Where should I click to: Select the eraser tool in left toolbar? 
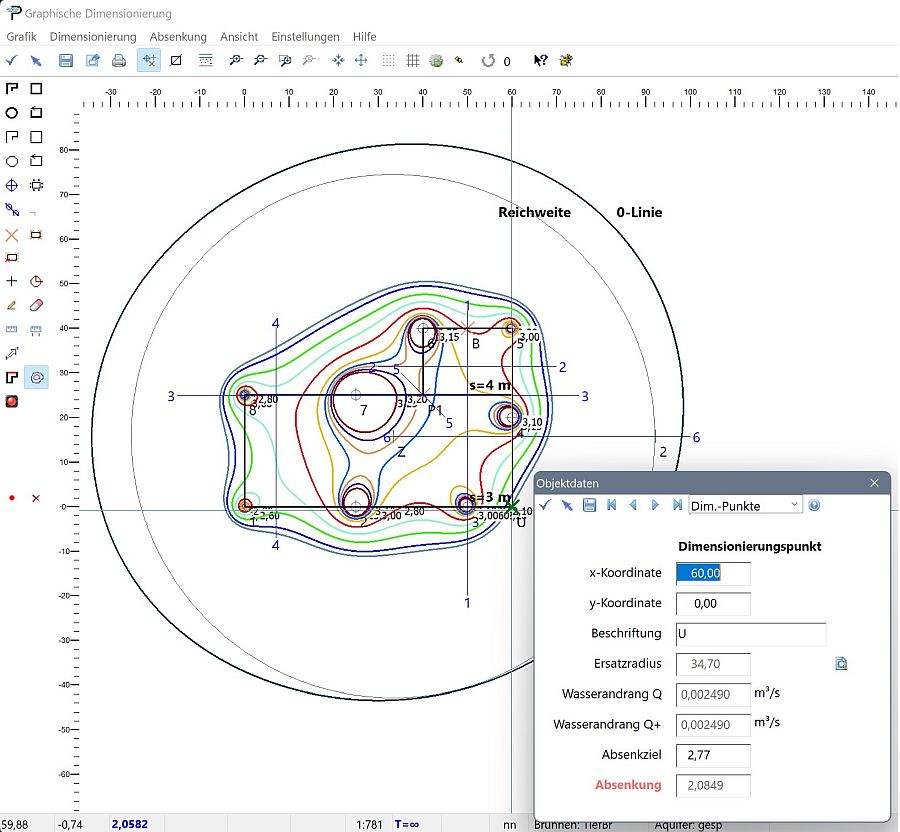coord(37,305)
